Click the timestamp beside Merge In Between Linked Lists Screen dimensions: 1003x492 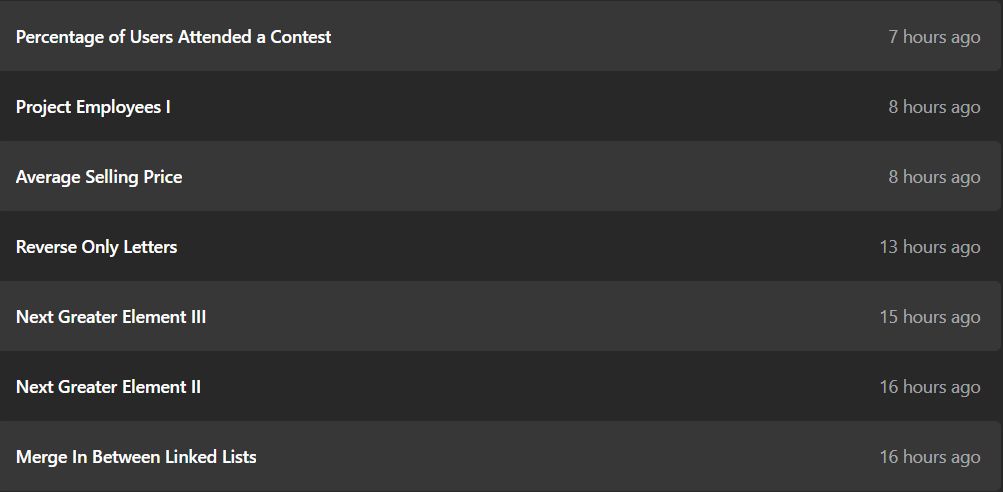(929, 457)
